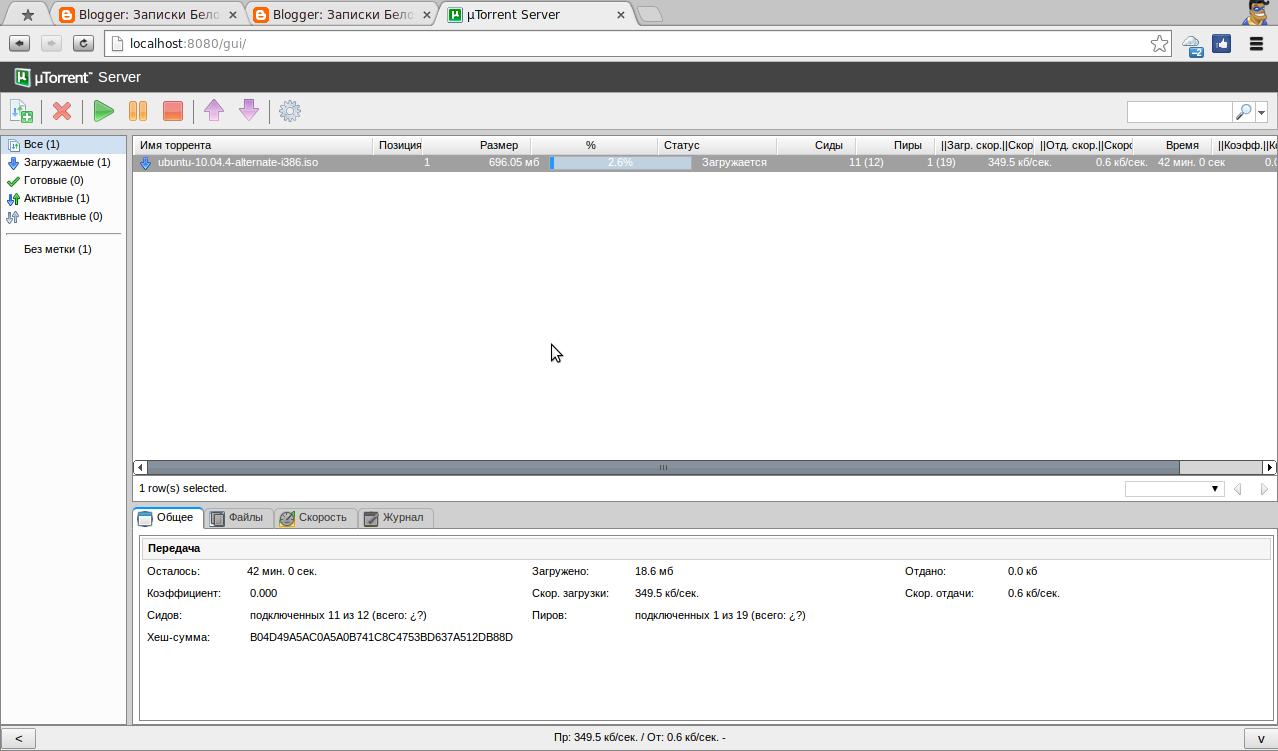This screenshot has width=1278, height=751.
Task: Select the Активные (1) category
Action: point(64,198)
